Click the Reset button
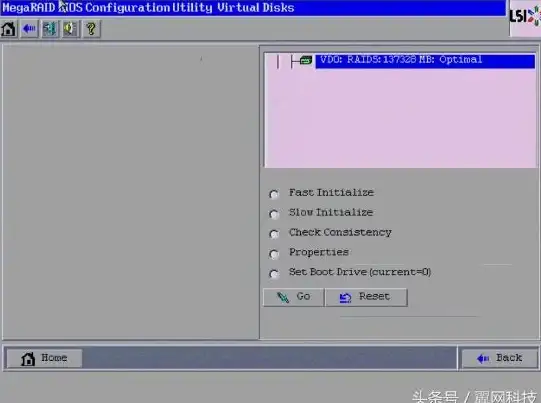Viewport: 541px width, 403px height. click(366, 297)
